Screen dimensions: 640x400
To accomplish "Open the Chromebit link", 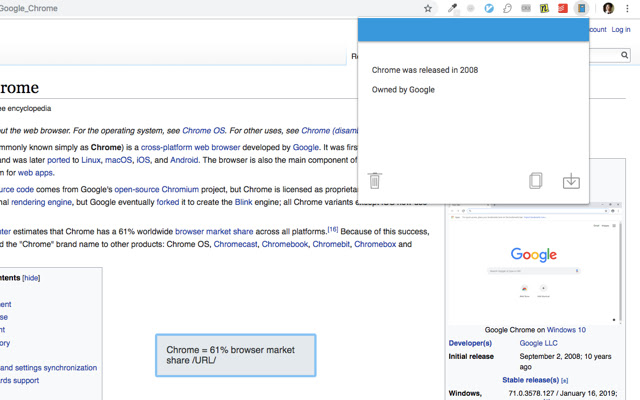I will 331,244.
